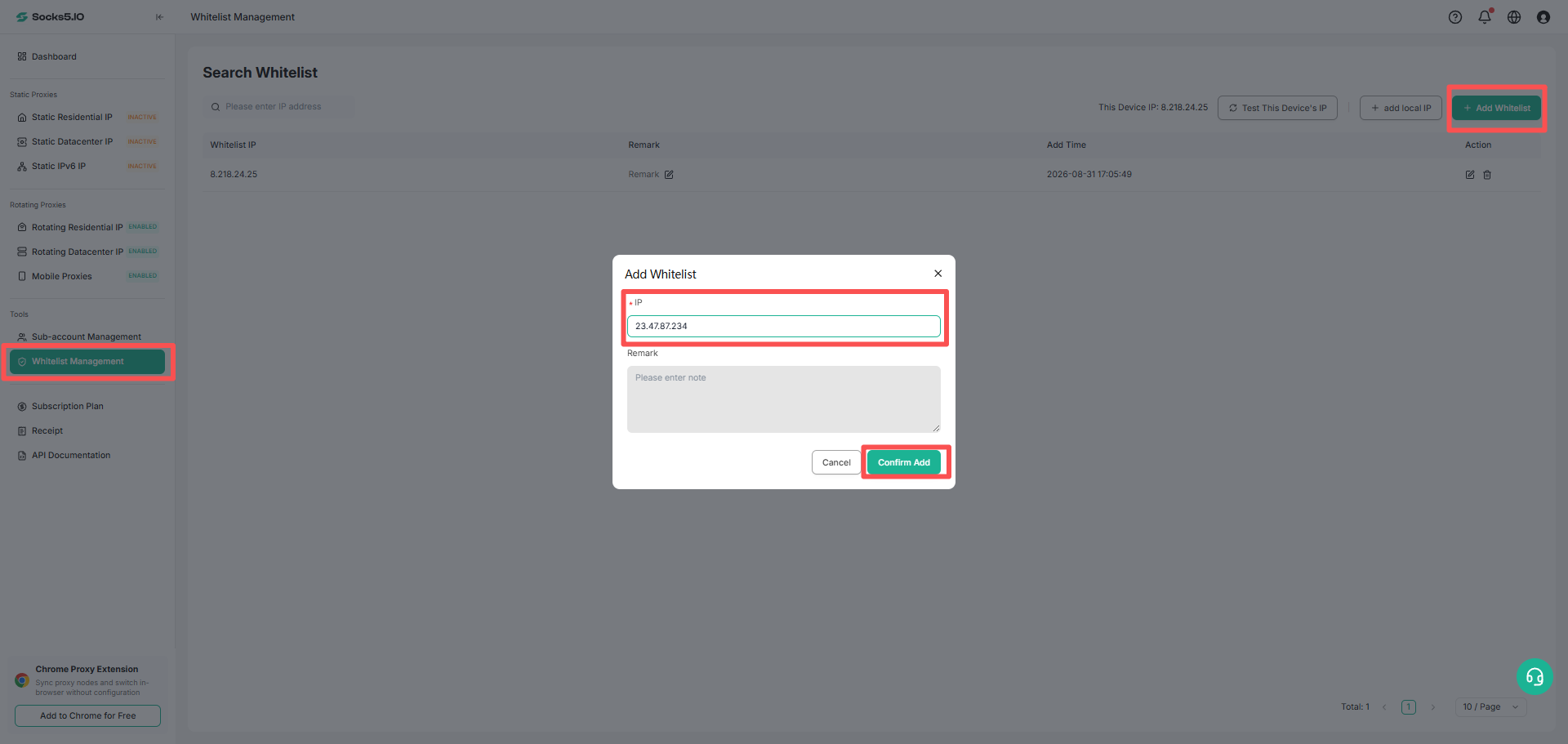This screenshot has height=744, width=1568.
Task: Open notifications bell icon
Action: click(1485, 17)
